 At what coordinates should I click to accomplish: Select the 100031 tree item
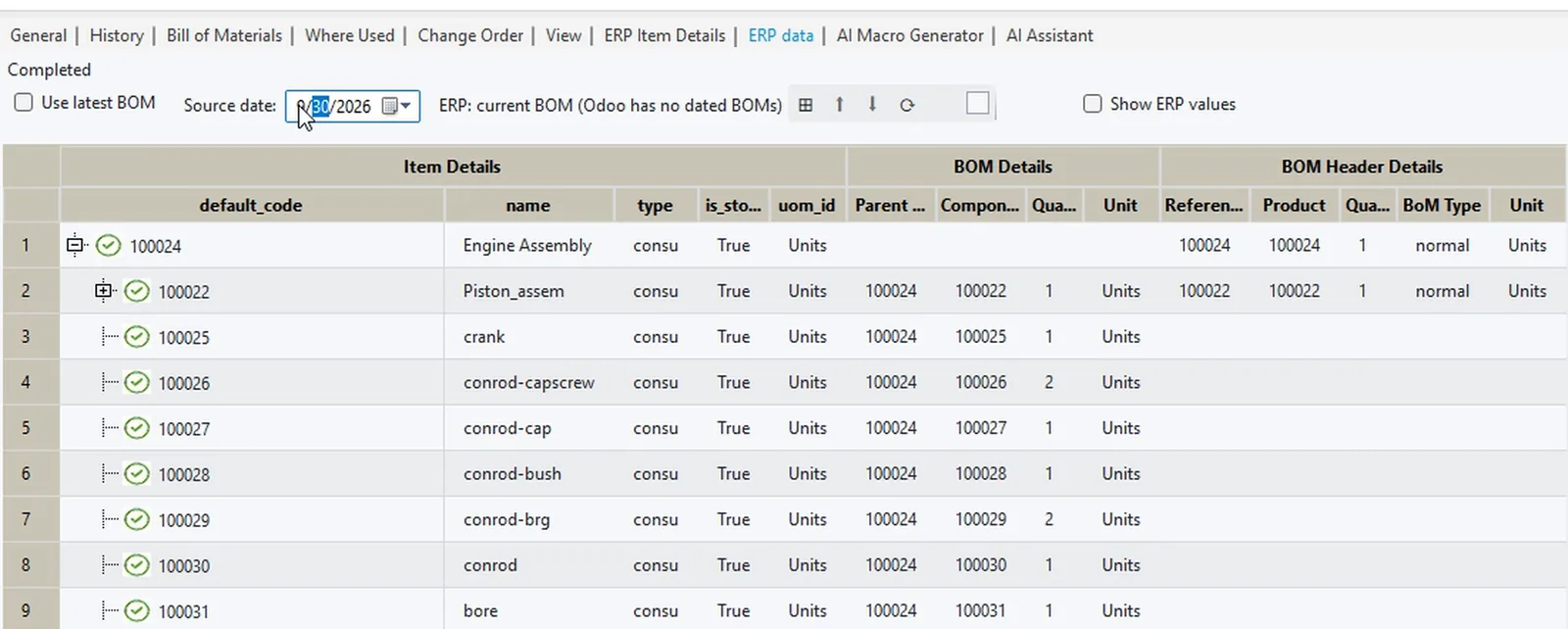(184, 611)
